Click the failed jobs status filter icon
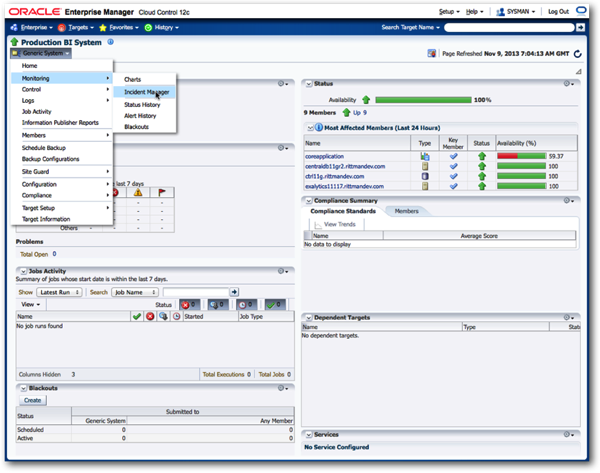The image size is (600, 473). point(189,305)
